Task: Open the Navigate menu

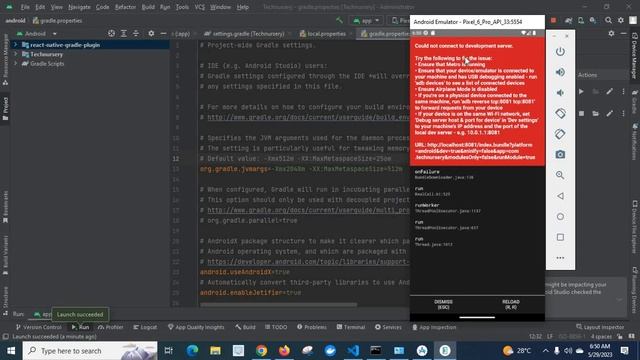Action: (x=79, y=7)
